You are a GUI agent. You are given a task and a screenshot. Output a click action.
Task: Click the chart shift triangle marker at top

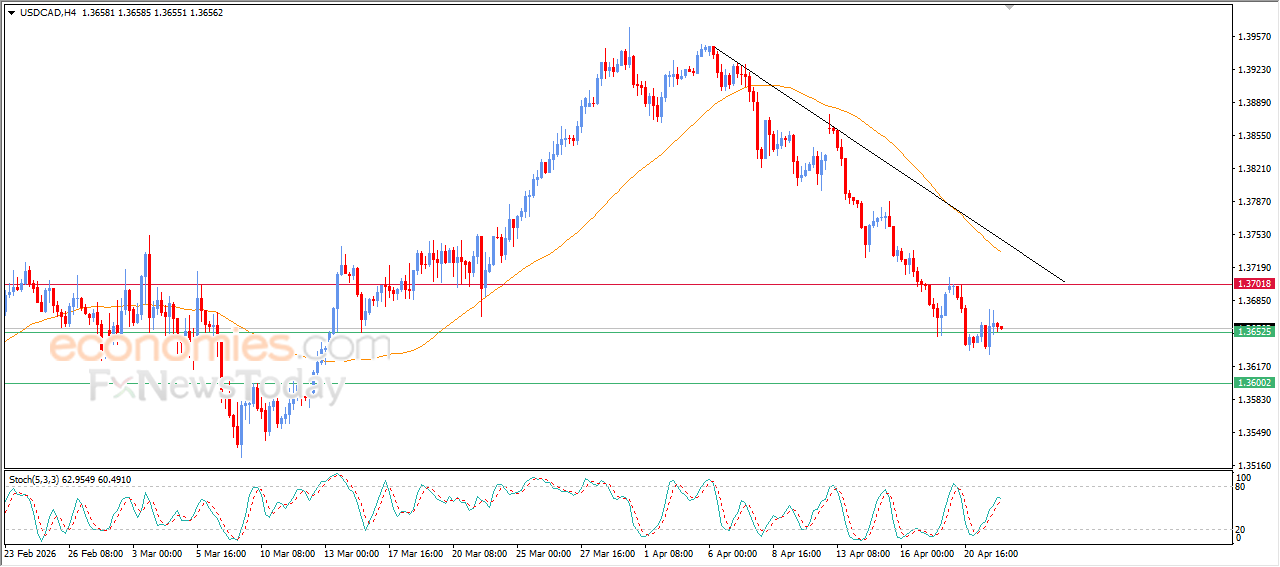(1010, 6)
